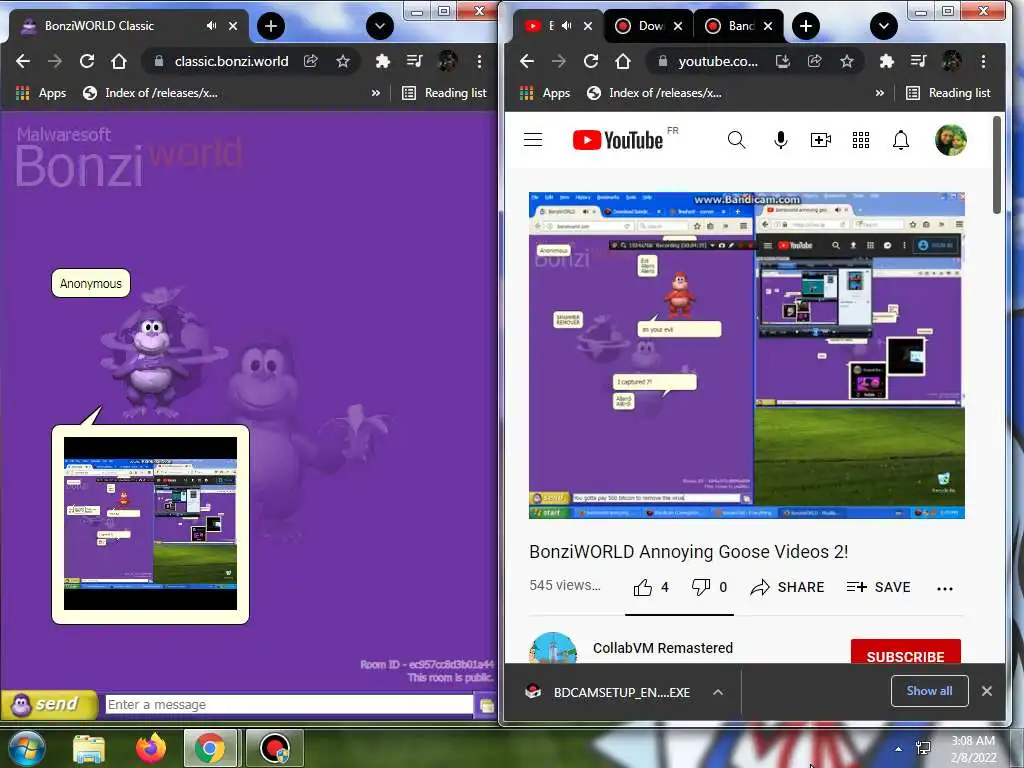1024x768 pixels.
Task: Open Reading list in the BonziWORLD window
Action: pos(445,93)
